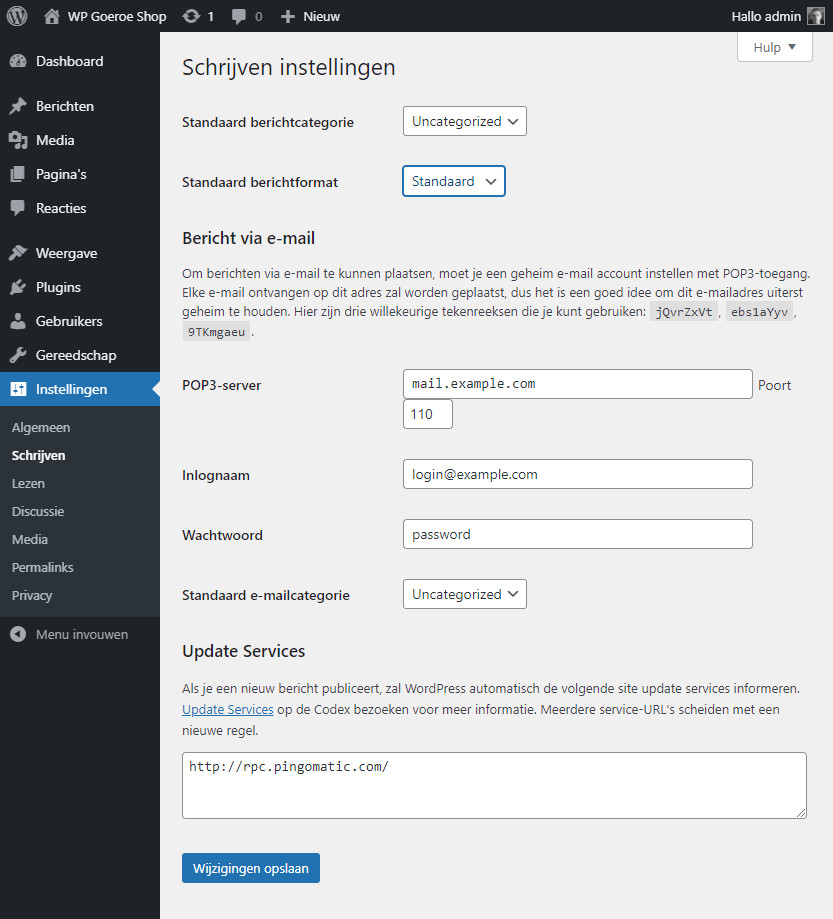Click Wijzigingen opslaan button
Screen dimensions: 833x919
[x=250, y=868]
